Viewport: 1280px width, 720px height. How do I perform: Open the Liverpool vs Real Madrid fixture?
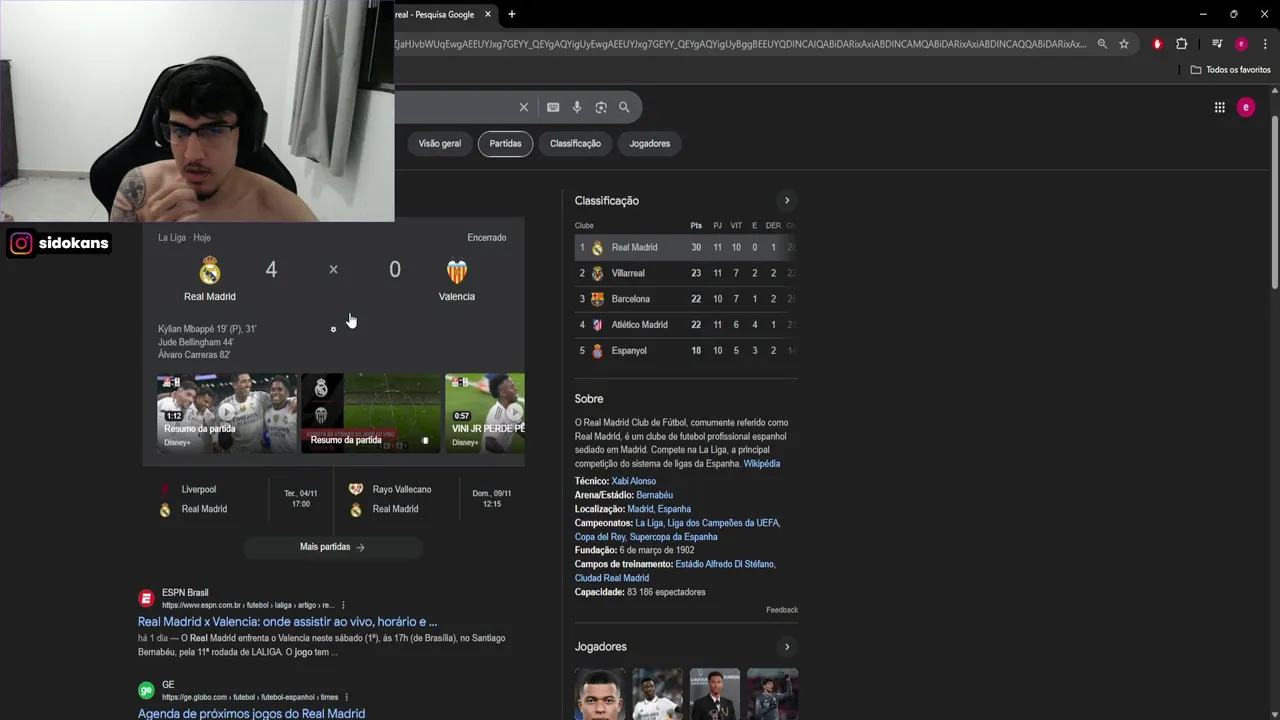coord(238,499)
